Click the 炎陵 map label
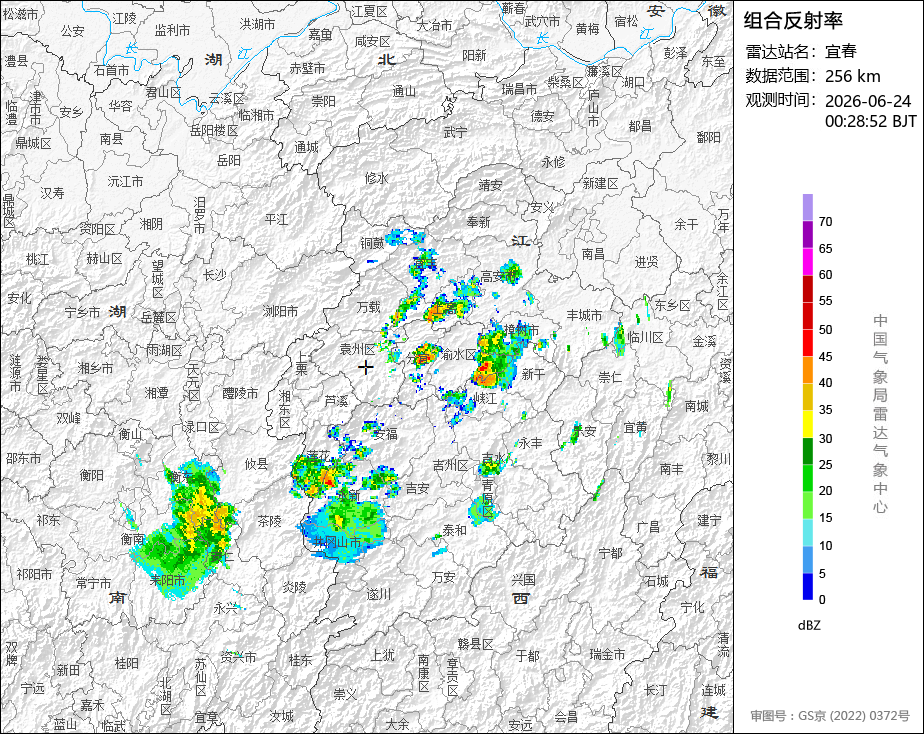Screen dimensions: 924x734 (293, 587)
